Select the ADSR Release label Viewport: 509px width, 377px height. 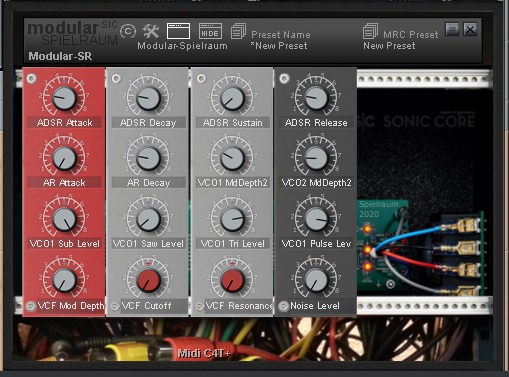click(x=316, y=123)
